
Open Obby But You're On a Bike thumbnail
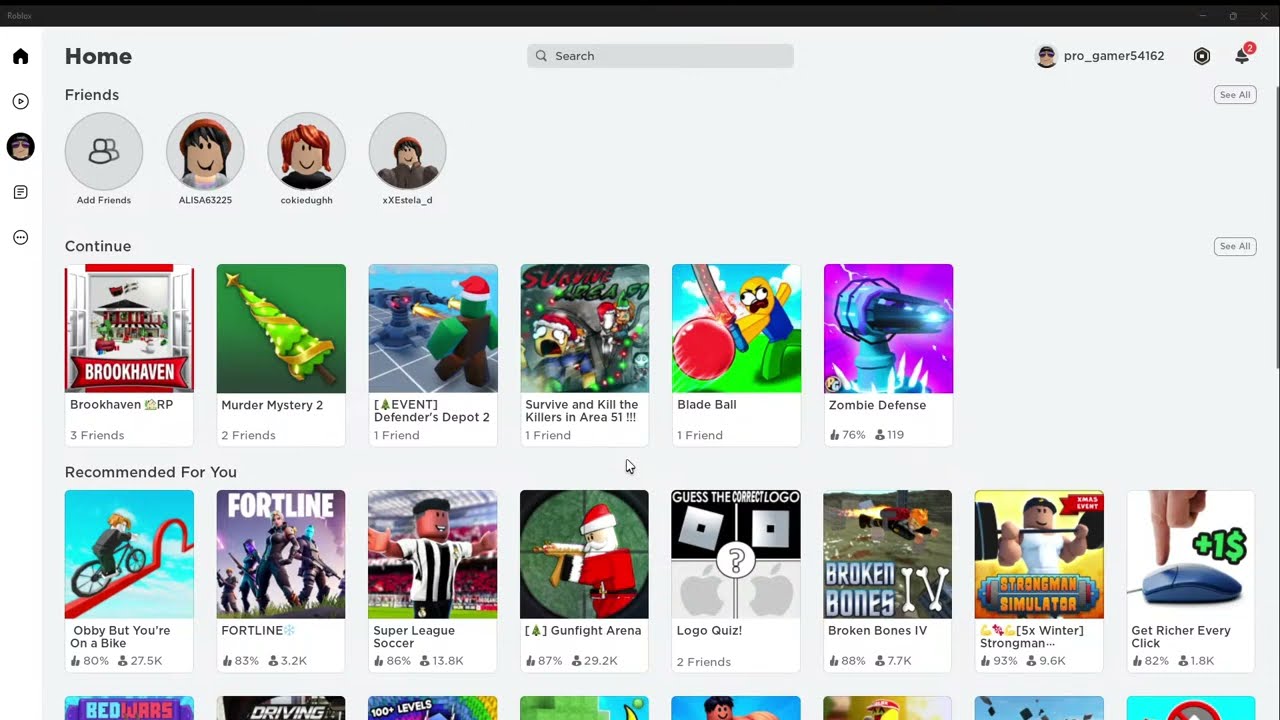(129, 554)
